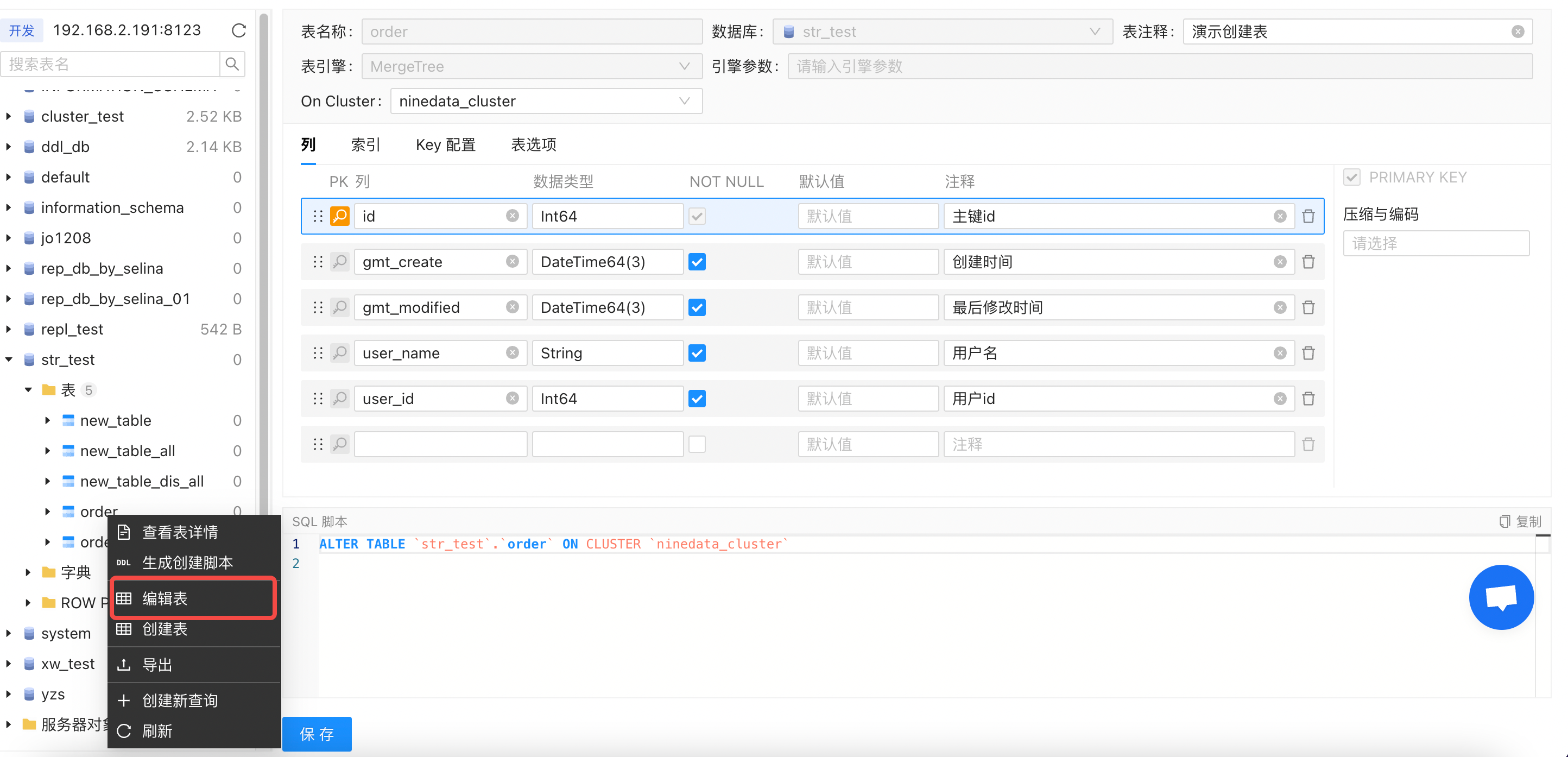
Task: Click the copy icon for SQL script
Action: [x=1504, y=521]
